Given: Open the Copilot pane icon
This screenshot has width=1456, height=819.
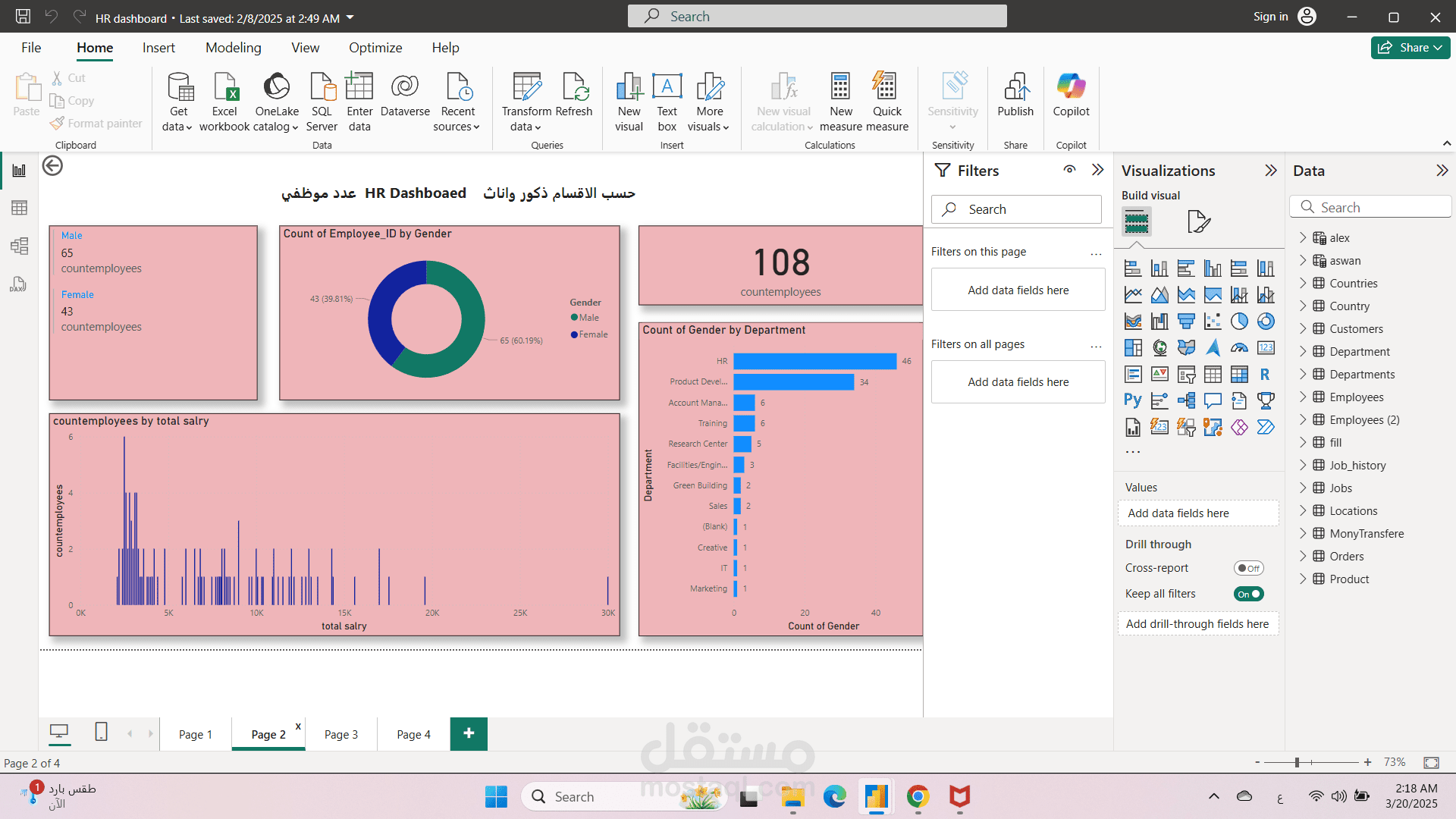Looking at the screenshot, I should click(1071, 95).
